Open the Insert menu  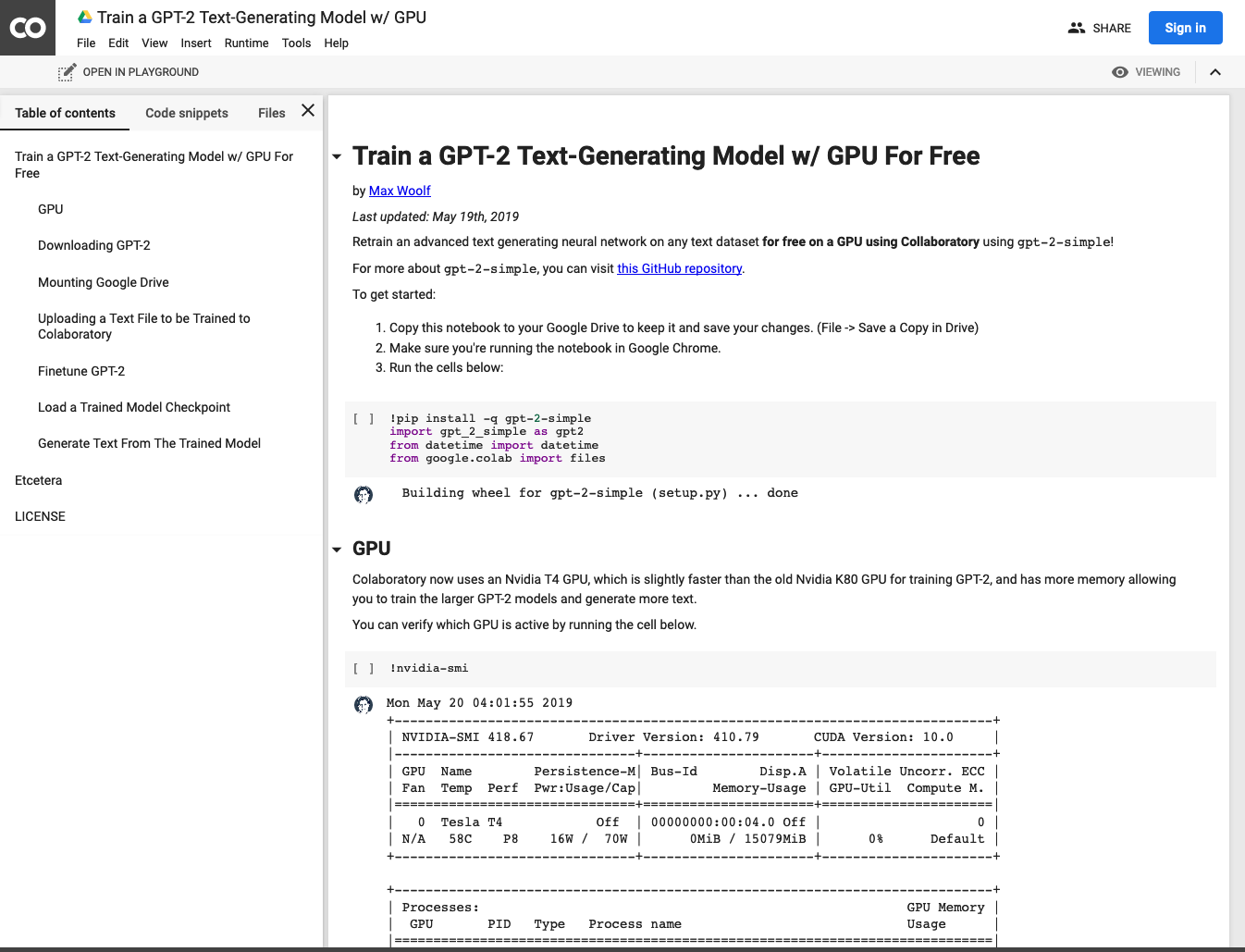point(196,43)
